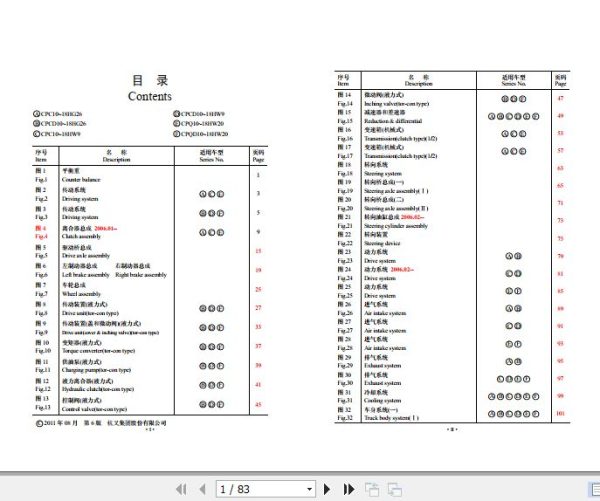Click page number '1' for Fig.1
Image resolution: width=600 pixels, height=501 pixels.
point(258,175)
